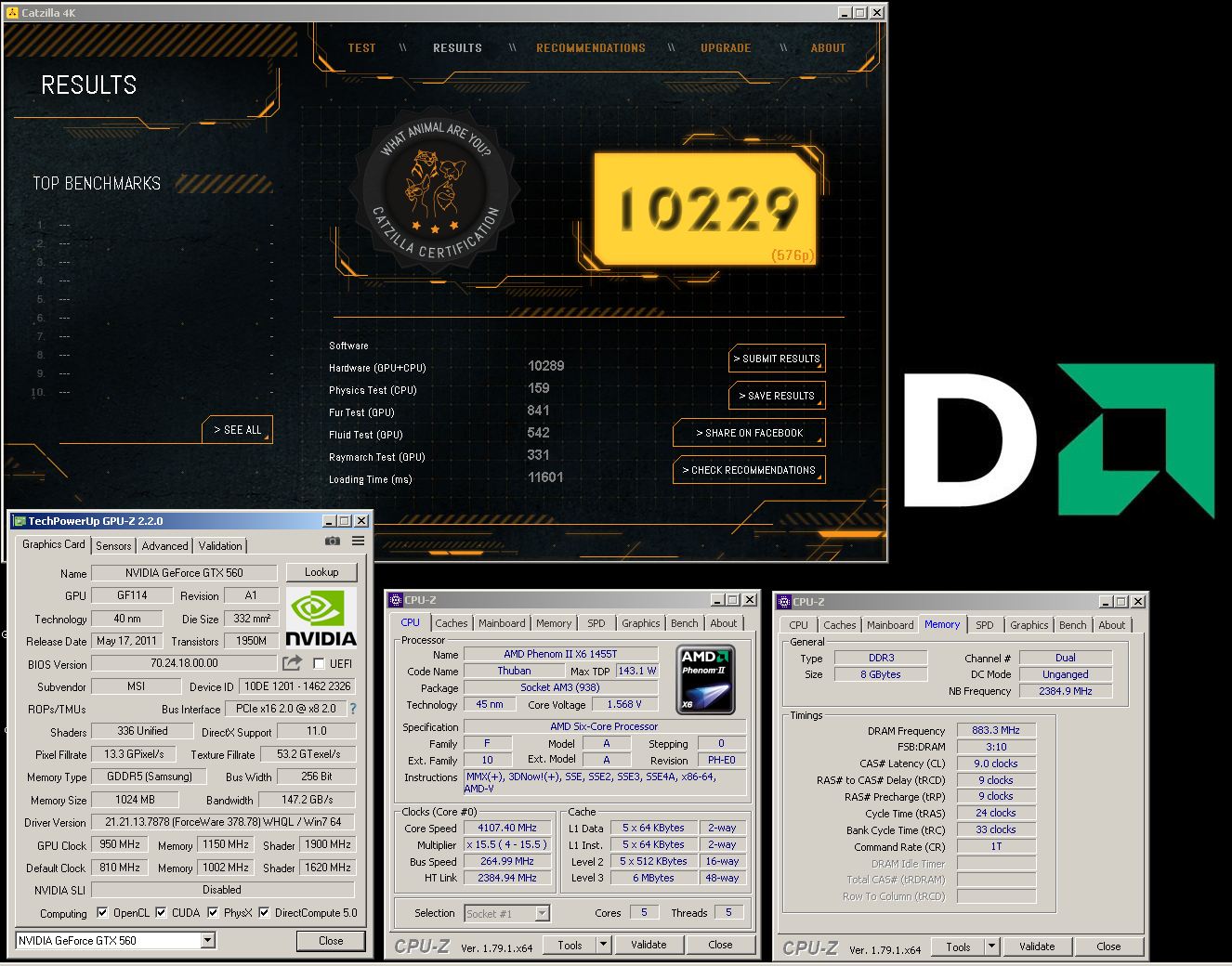
Task: Open the Bench tab in CPU-Z Memory window
Action: click(1072, 625)
